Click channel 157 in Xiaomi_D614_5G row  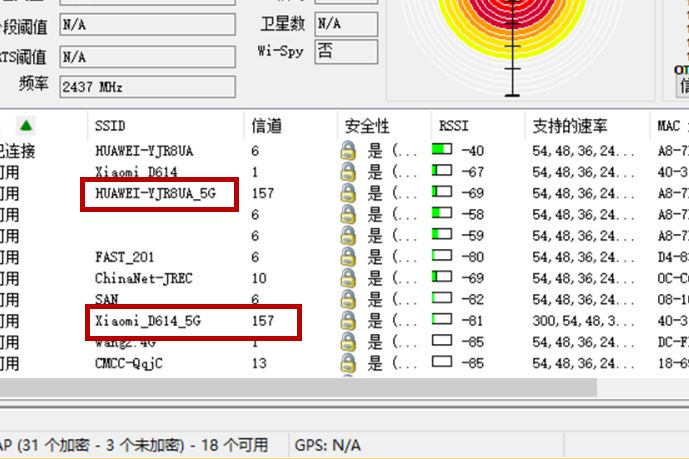tap(263, 321)
